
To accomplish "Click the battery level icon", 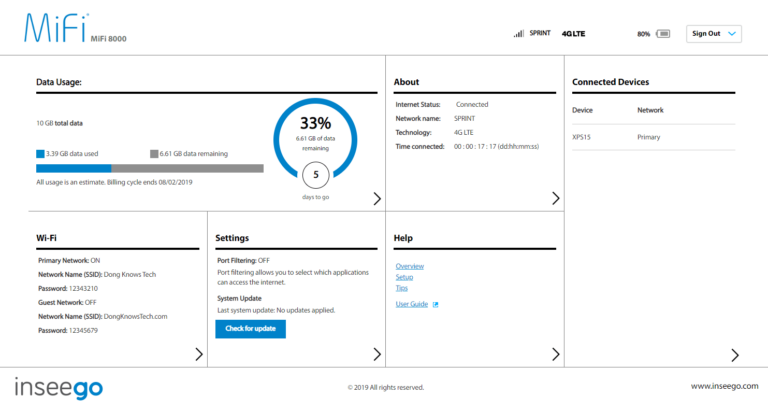I will (663, 34).
